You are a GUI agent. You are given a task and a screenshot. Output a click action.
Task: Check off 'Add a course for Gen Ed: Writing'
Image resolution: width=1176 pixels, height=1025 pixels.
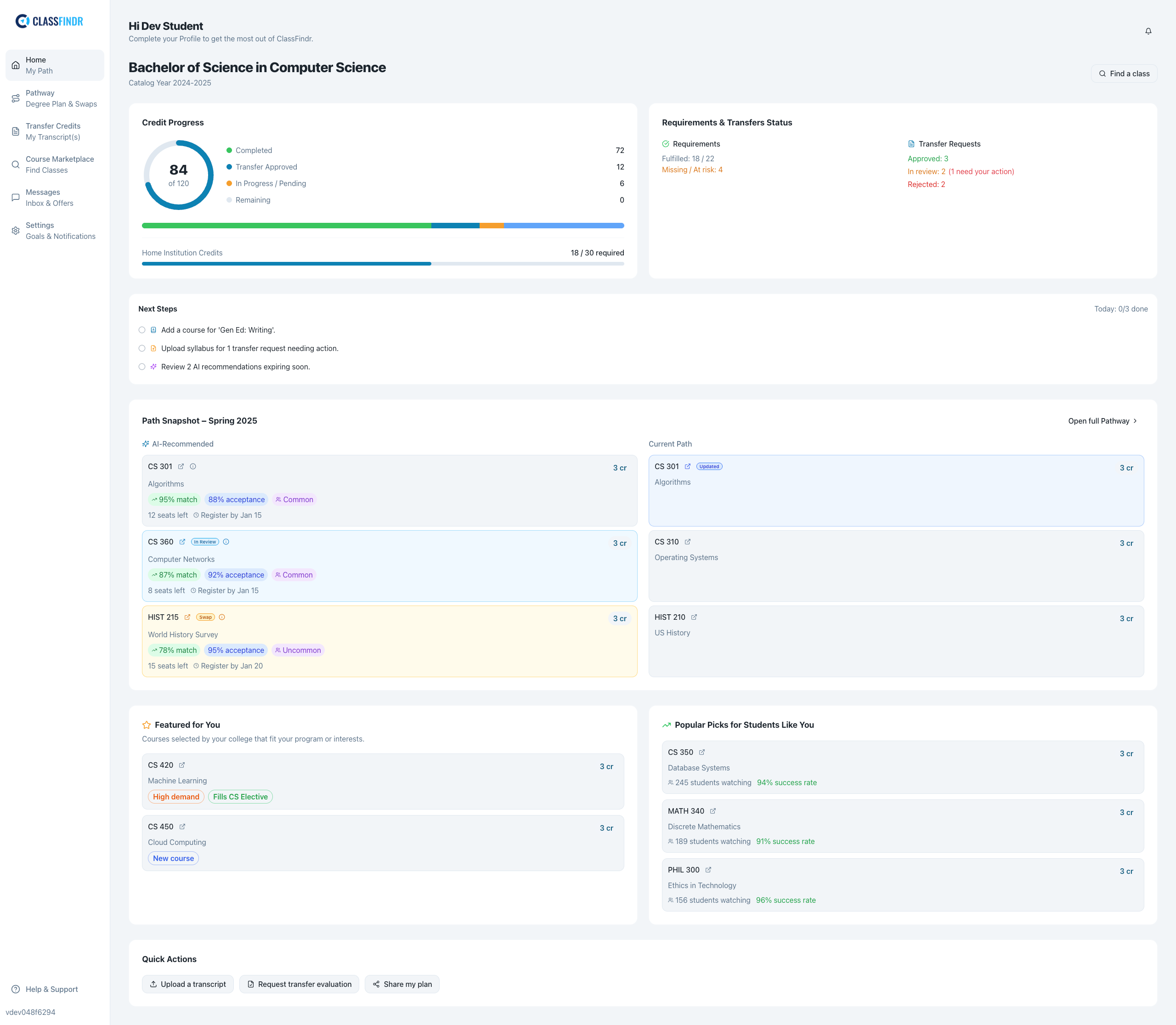pos(142,330)
